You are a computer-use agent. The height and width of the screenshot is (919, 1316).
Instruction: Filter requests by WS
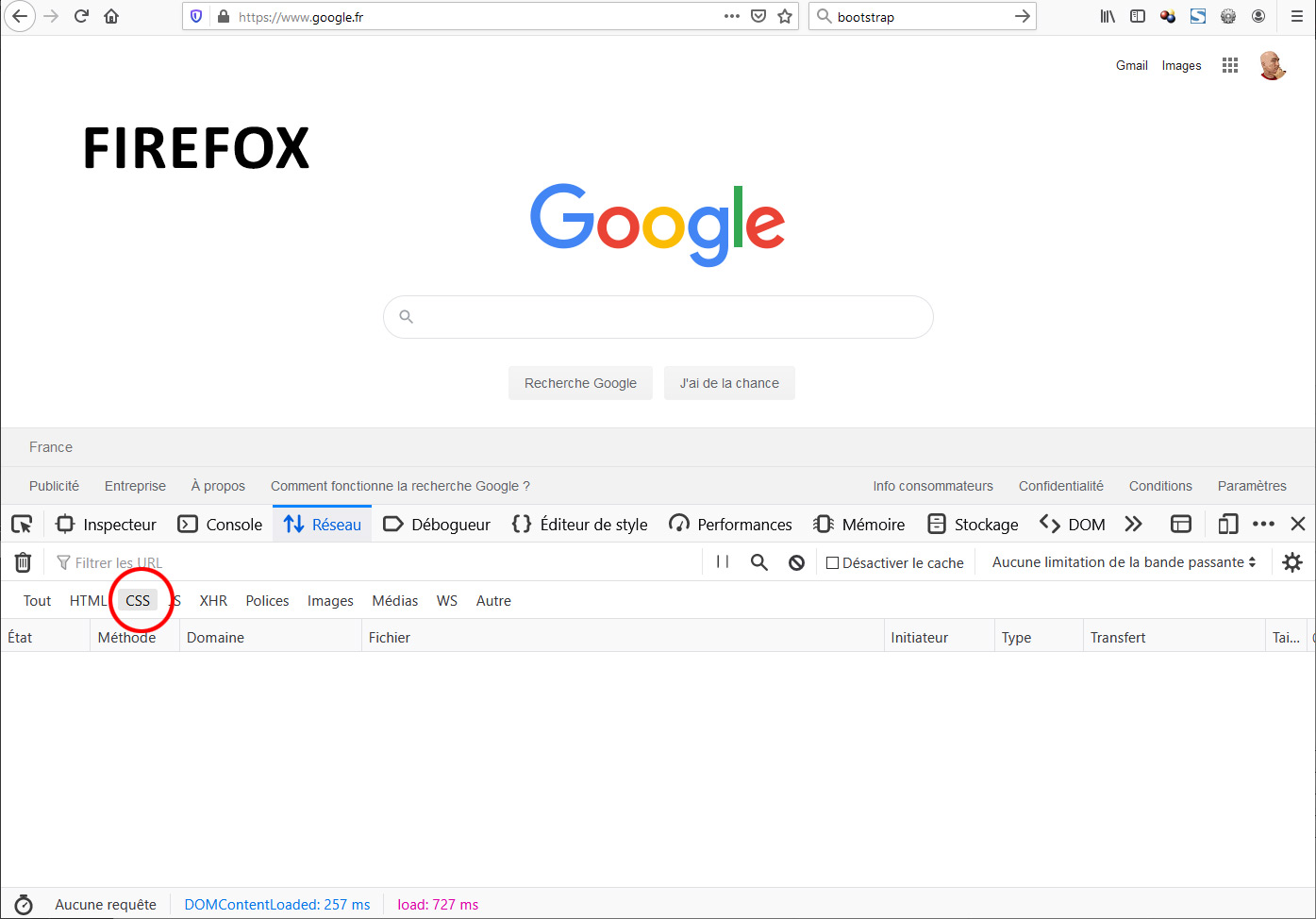click(x=447, y=600)
